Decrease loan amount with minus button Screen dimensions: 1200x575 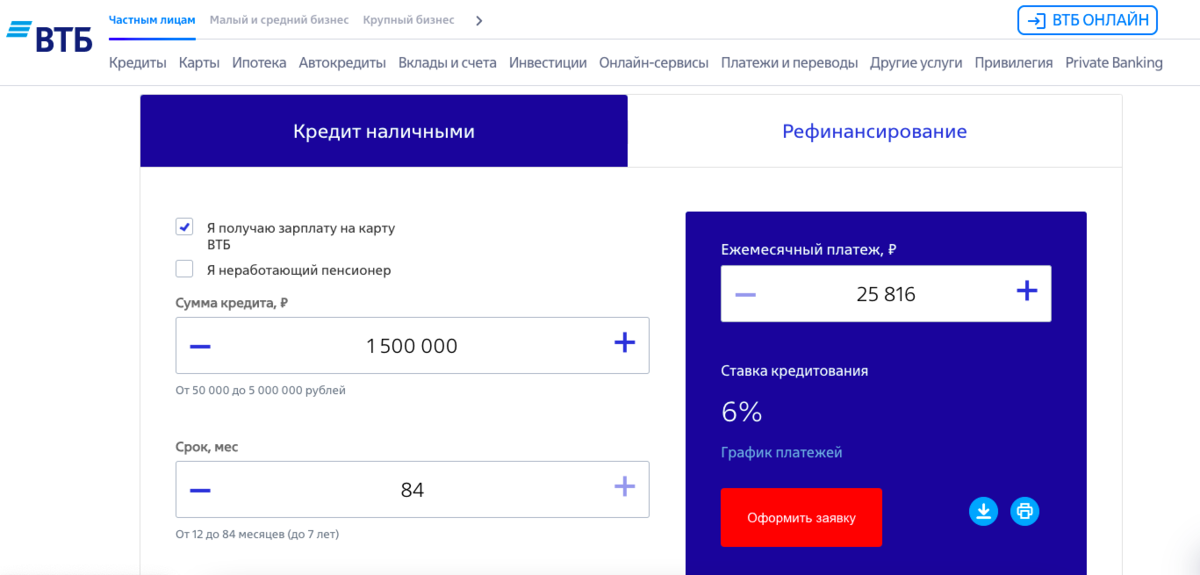[200, 346]
